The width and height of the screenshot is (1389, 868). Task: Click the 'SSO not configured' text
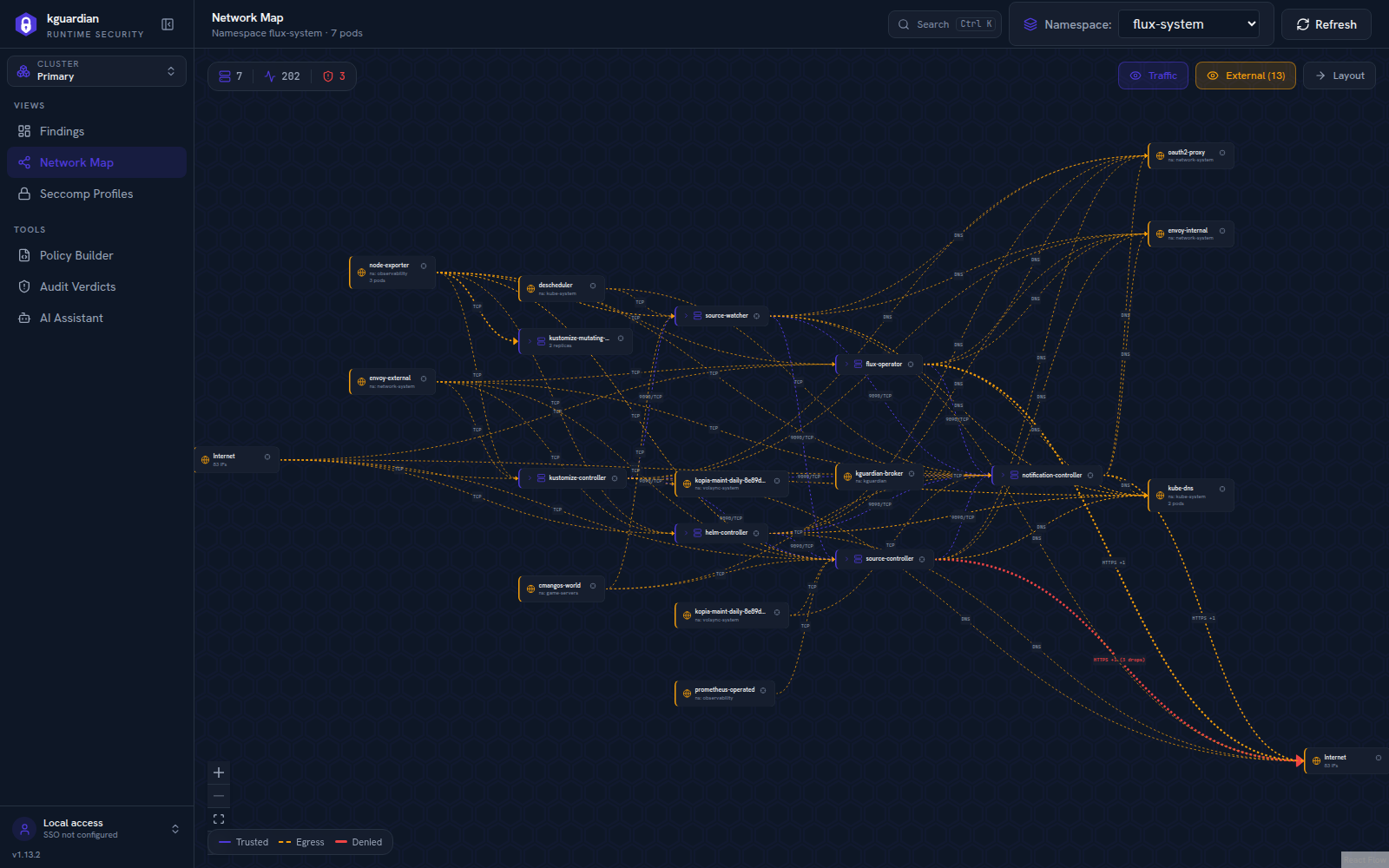click(80, 835)
